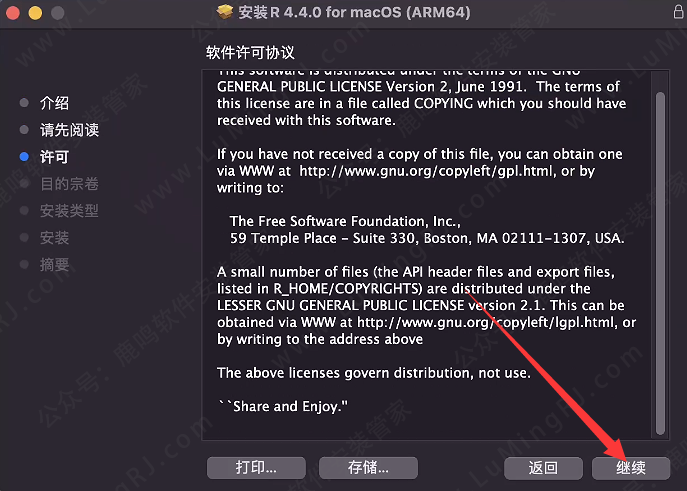The width and height of the screenshot is (687, 491).
Task: Select the 介绍 step in sidebar
Action: (54, 103)
